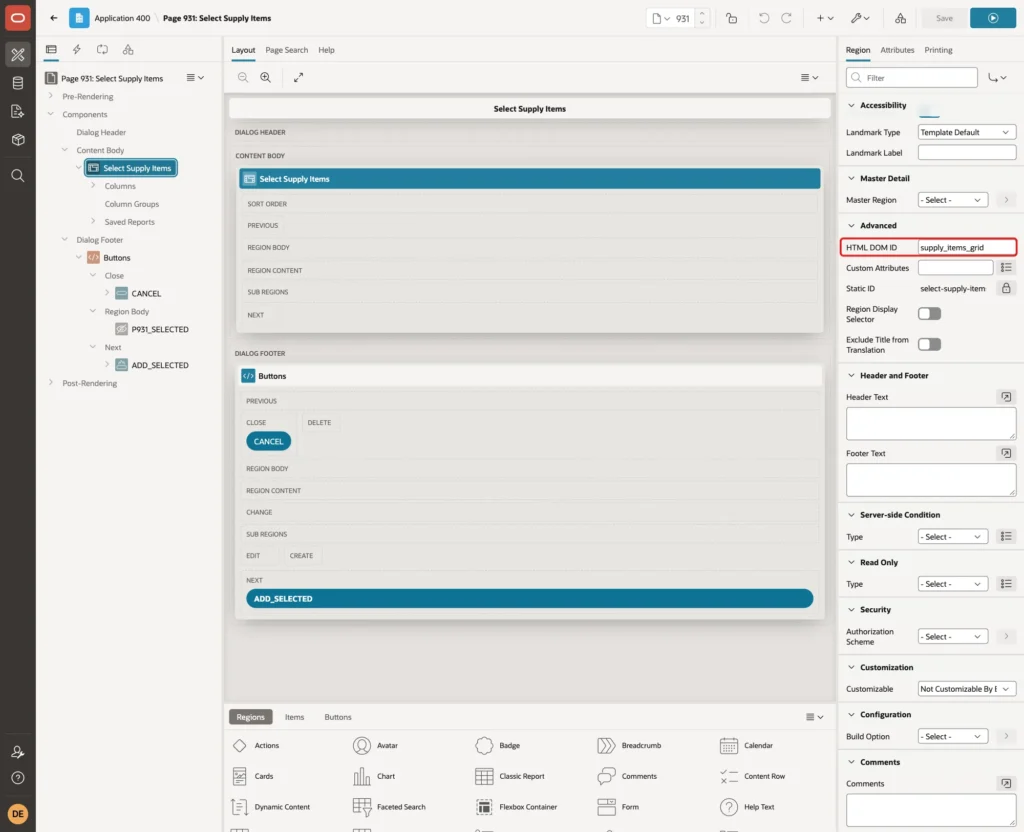This screenshot has height=832, width=1024.
Task: Show Buttons gallery tab
Action: [338, 717]
